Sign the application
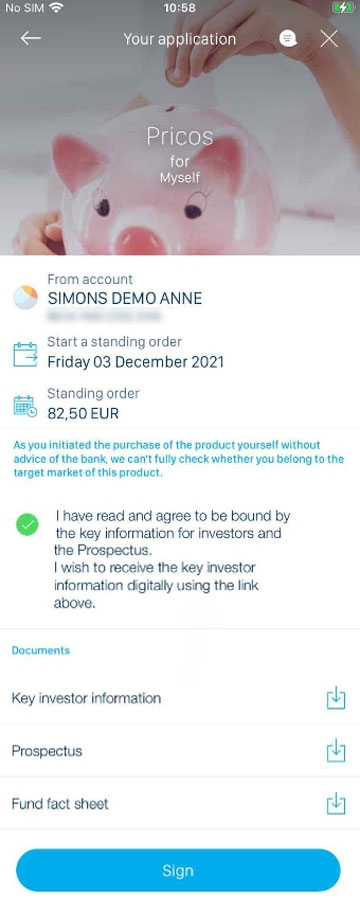The image size is (360, 911). click(x=178, y=870)
